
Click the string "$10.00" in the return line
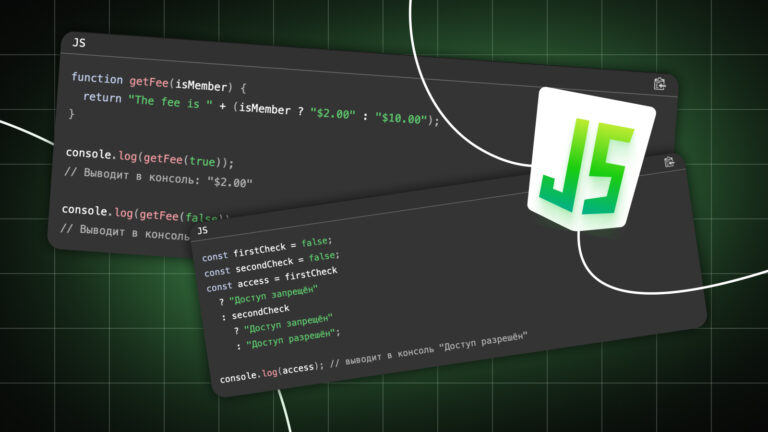click(402, 118)
